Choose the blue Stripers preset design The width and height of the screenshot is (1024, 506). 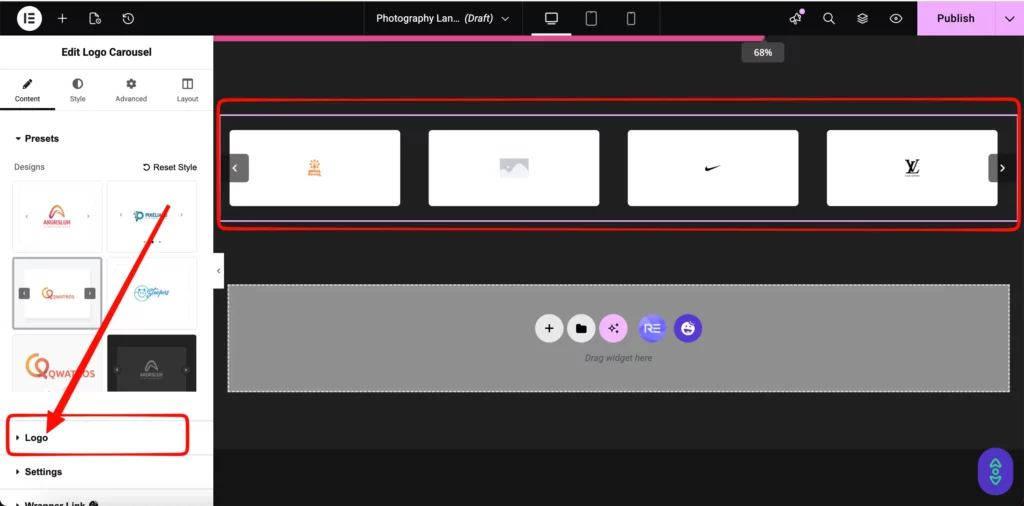coord(152,293)
